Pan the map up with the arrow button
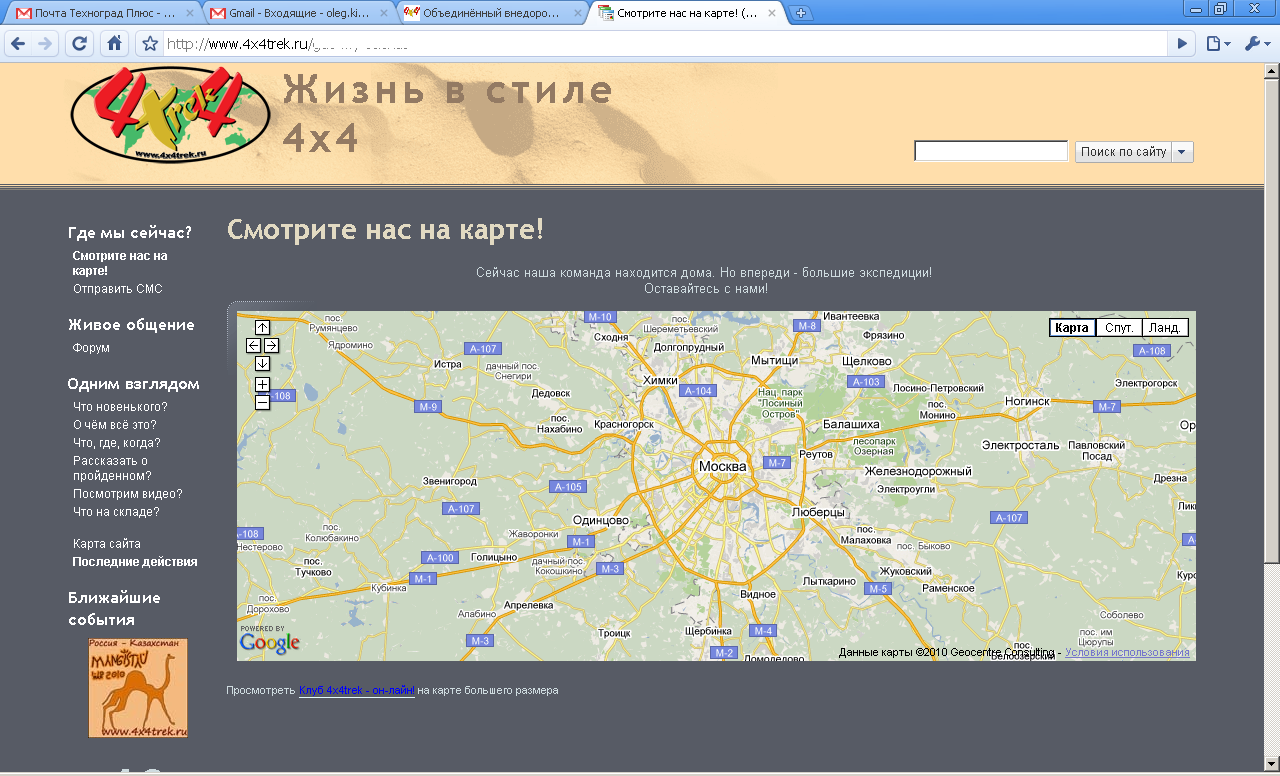The image size is (1280, 776). tap(262, 327)
